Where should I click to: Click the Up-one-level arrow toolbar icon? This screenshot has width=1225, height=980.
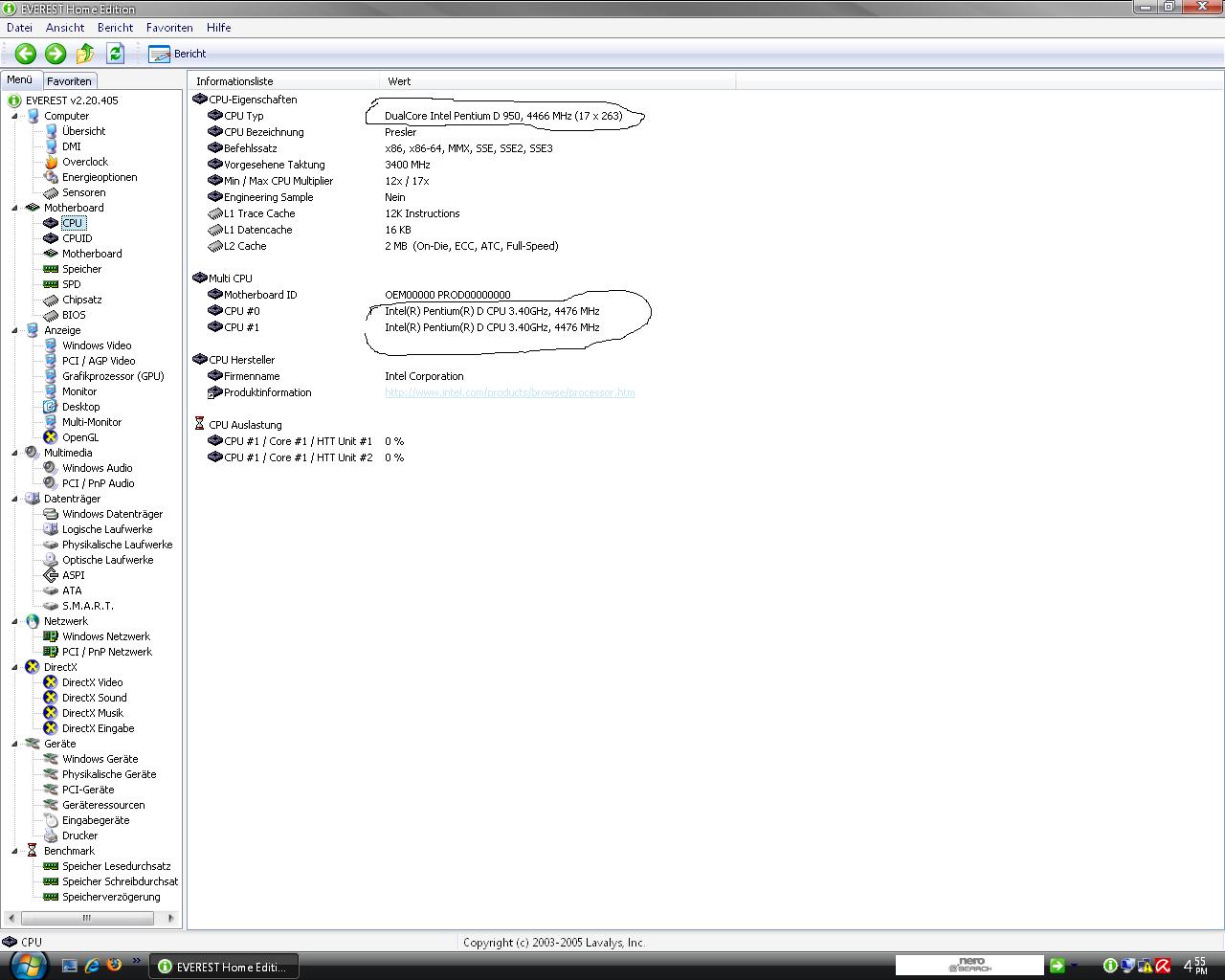[x=85, y=54]
